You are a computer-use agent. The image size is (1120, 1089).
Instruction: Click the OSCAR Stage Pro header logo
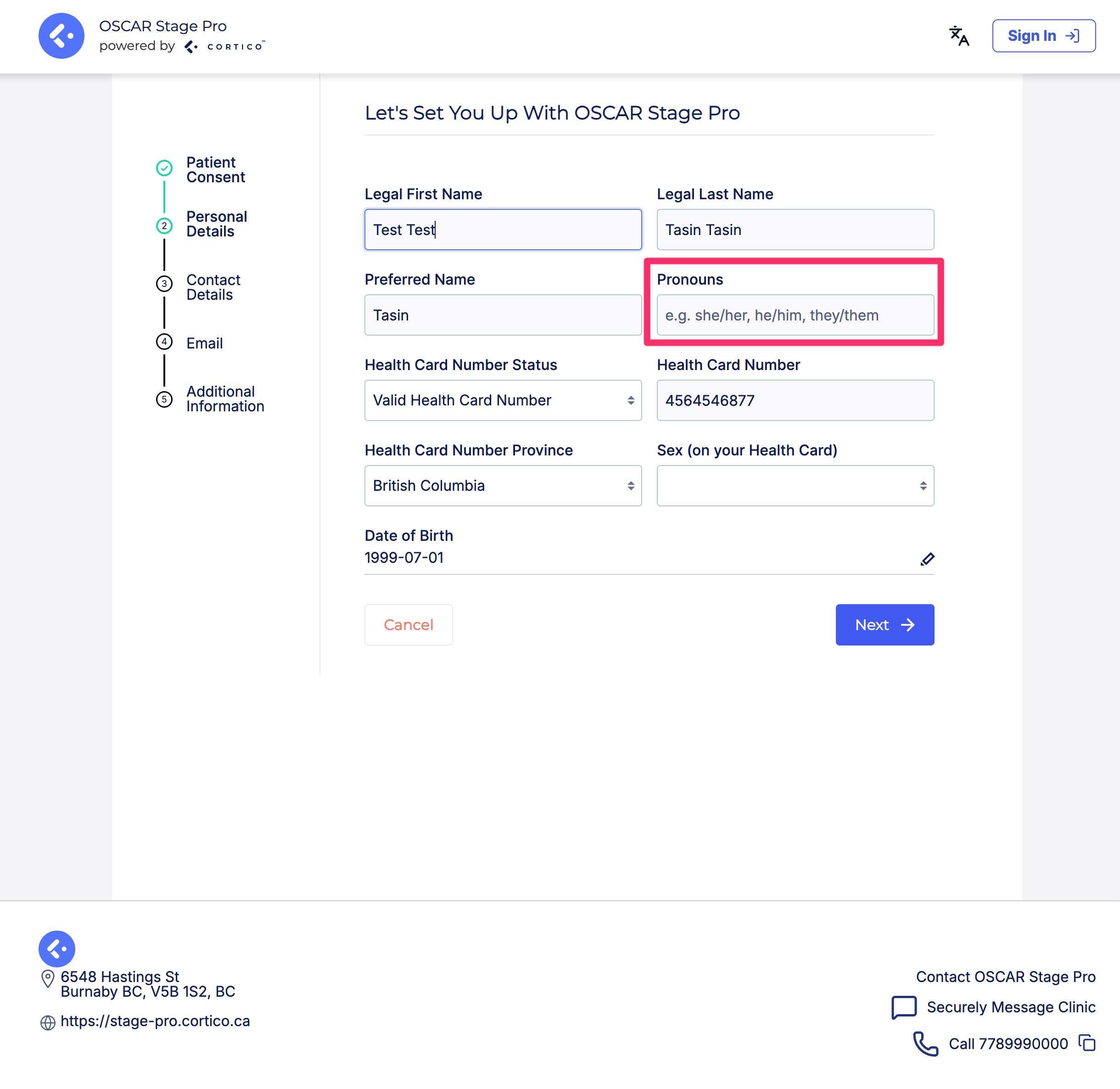pos(61,36)
